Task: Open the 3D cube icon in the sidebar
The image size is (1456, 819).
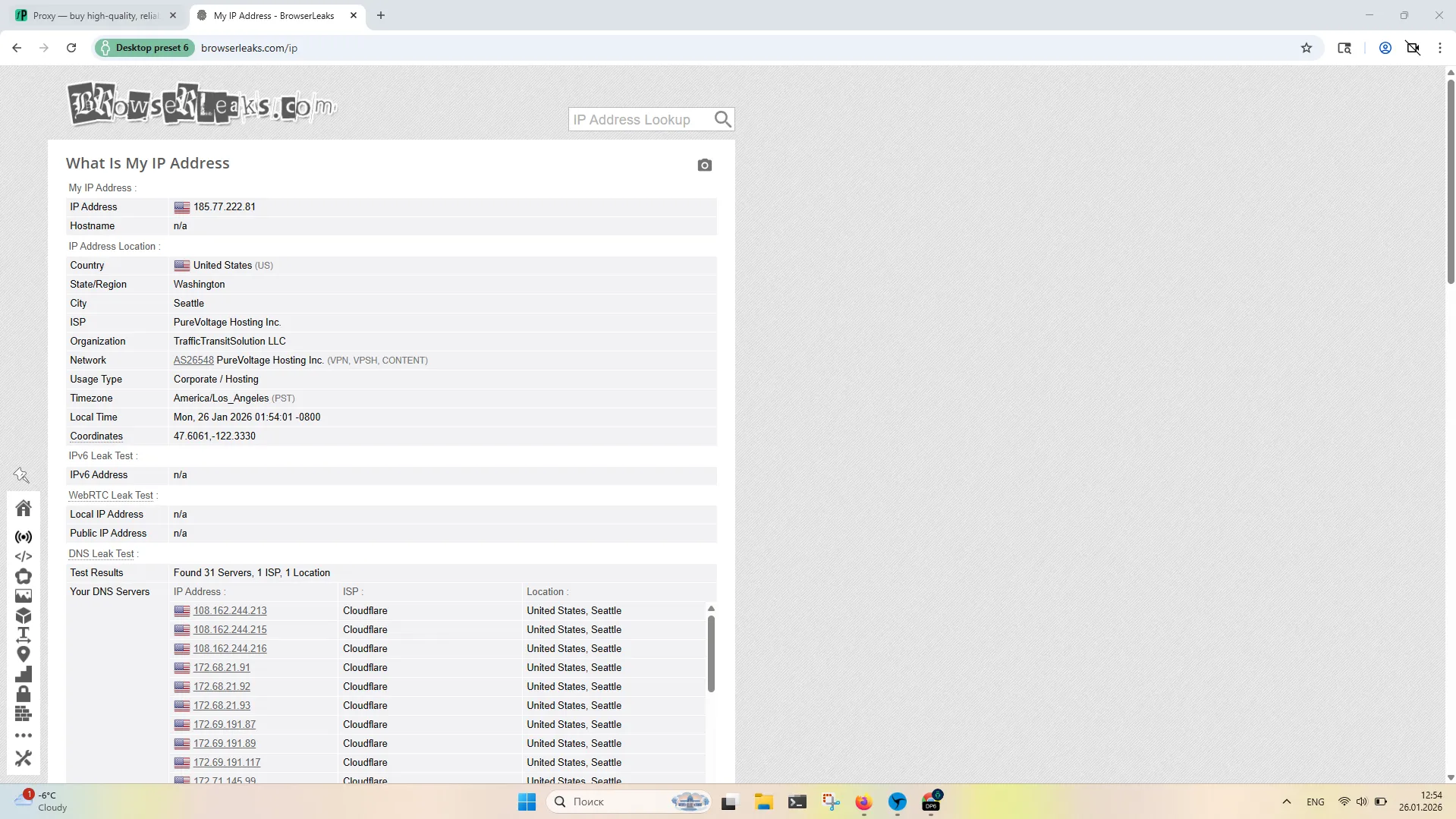Action: tap(24, 616)
